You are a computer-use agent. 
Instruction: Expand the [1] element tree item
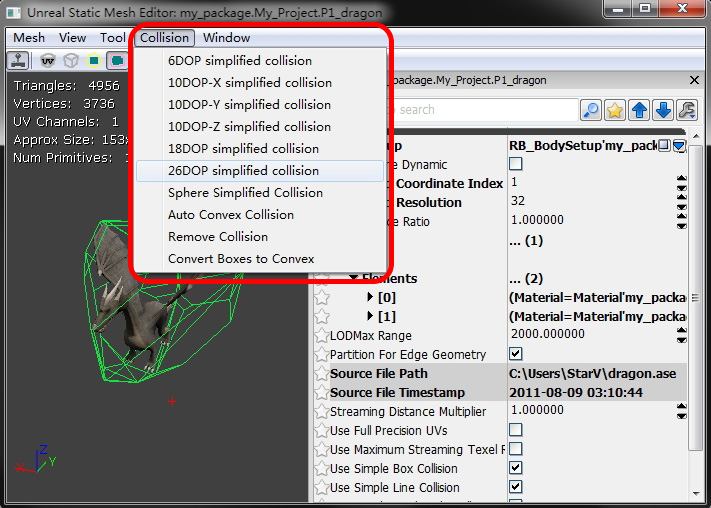pos(372,316)
